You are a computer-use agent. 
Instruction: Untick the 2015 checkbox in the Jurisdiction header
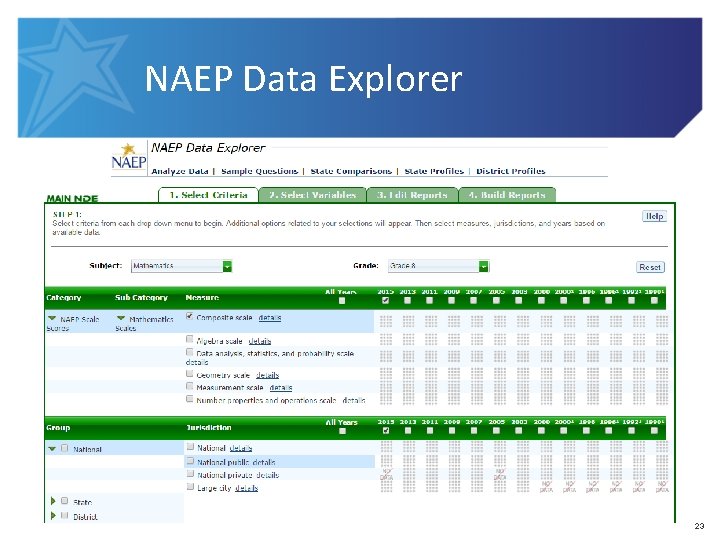tap(386, 431)
